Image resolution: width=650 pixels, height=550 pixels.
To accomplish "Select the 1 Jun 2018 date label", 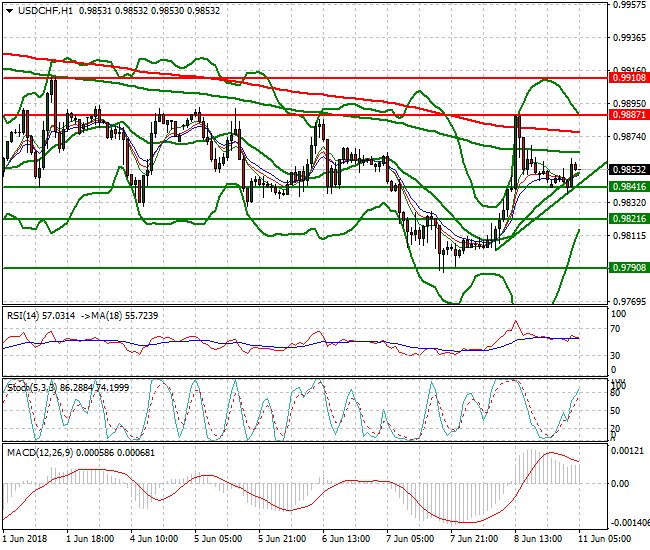I will [25, 539].
